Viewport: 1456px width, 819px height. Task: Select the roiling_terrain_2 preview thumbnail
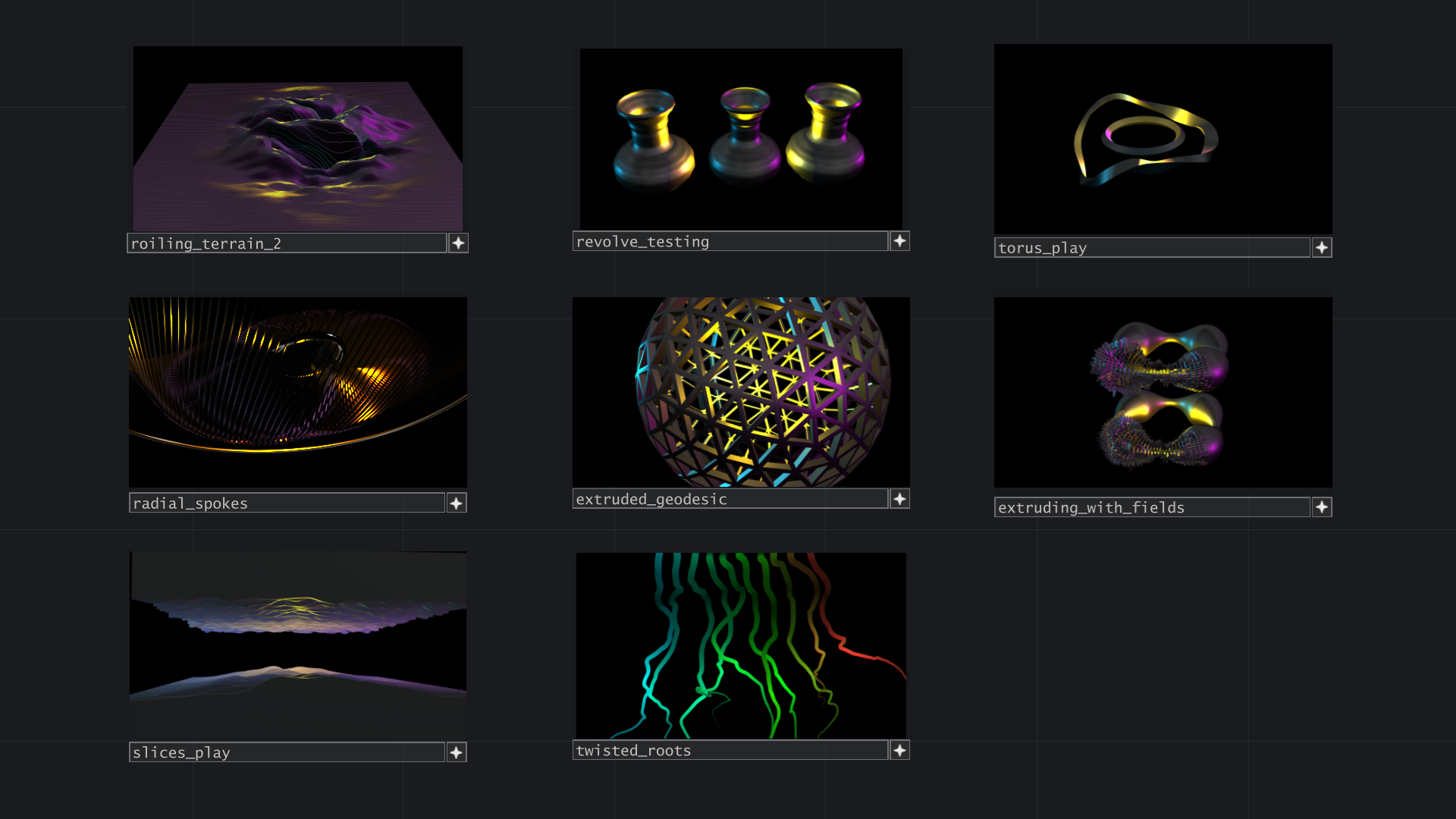pyautogui.click(x=298, y=139)
